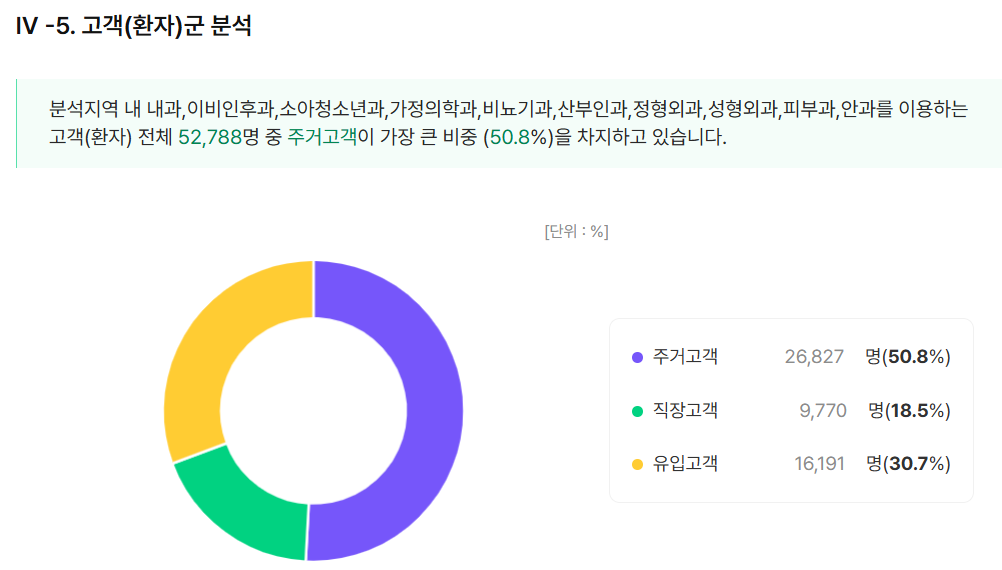Click the [단위 : %] unit label
1002x570 pixels.
click(x=576, y=232)
